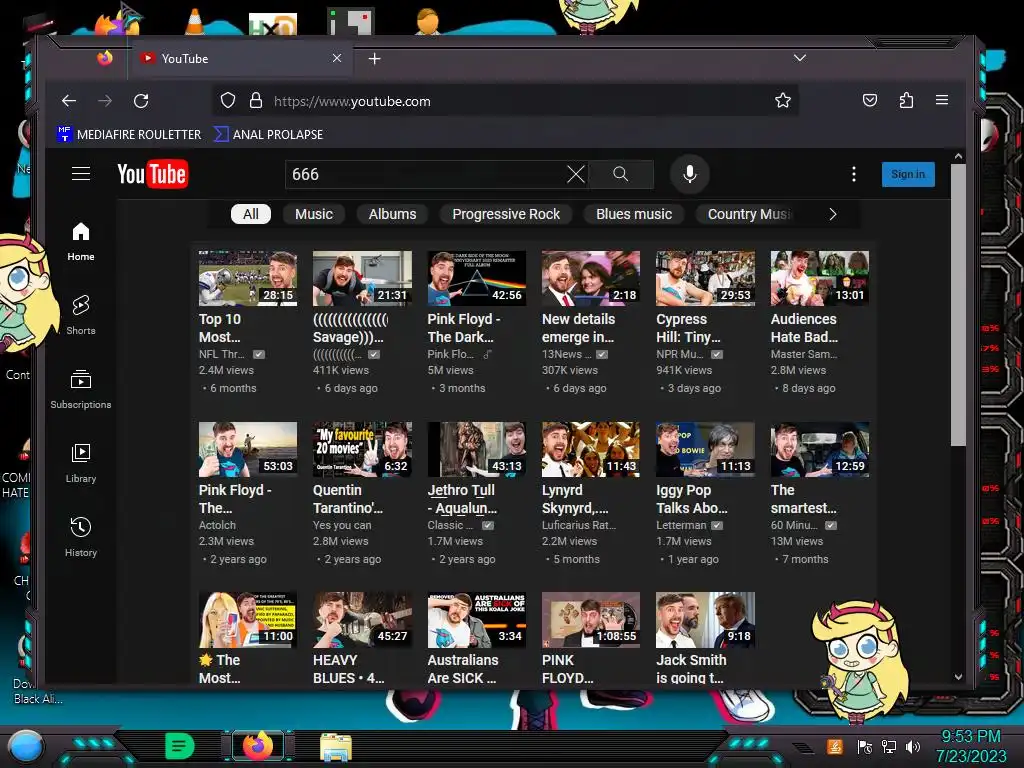Open the 12:59 The smartest video thumbnail
This screenshot has height=768, width=1024.
click(820, 449)
